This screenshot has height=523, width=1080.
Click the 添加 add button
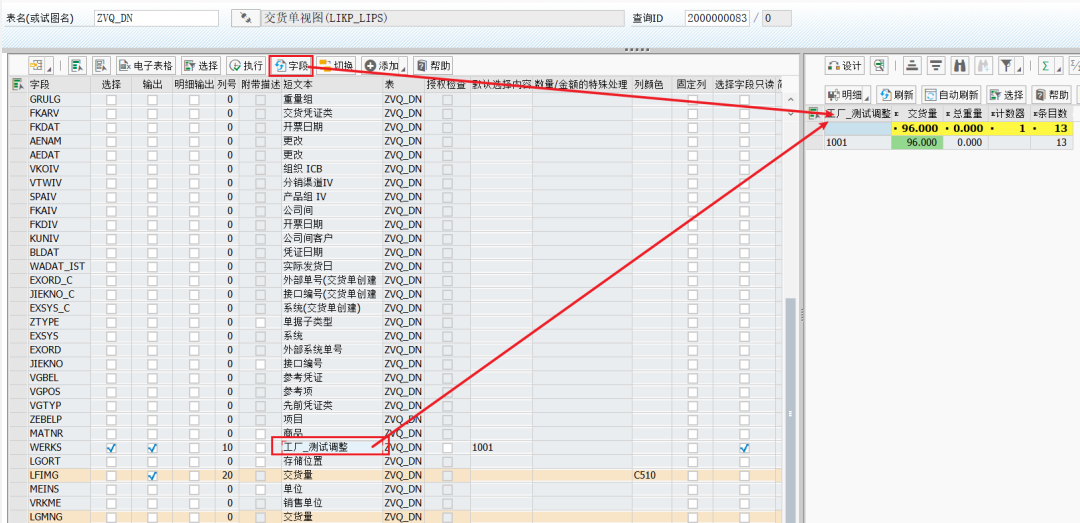[x=381, y=66]
